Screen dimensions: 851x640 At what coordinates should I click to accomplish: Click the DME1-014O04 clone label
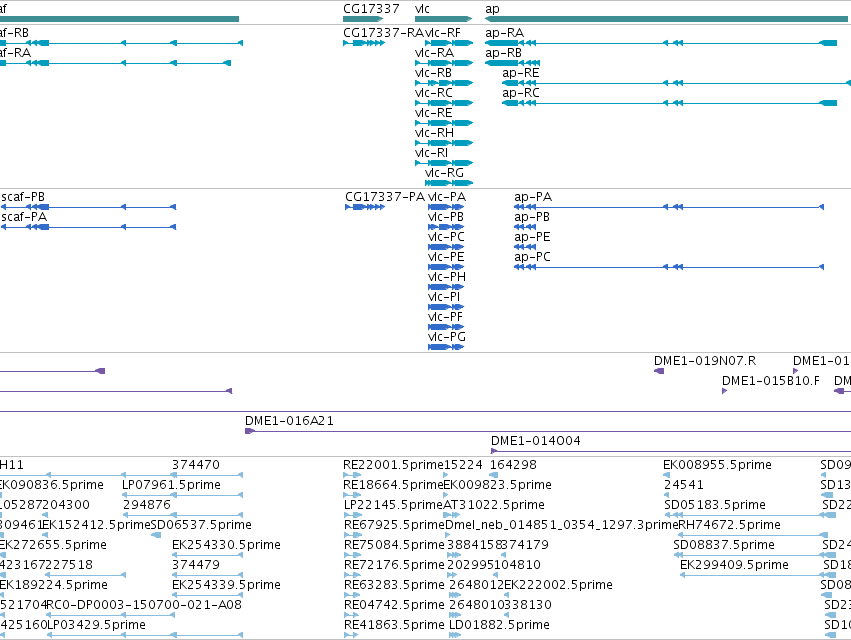pyautogui.click(x=536, y=441)
